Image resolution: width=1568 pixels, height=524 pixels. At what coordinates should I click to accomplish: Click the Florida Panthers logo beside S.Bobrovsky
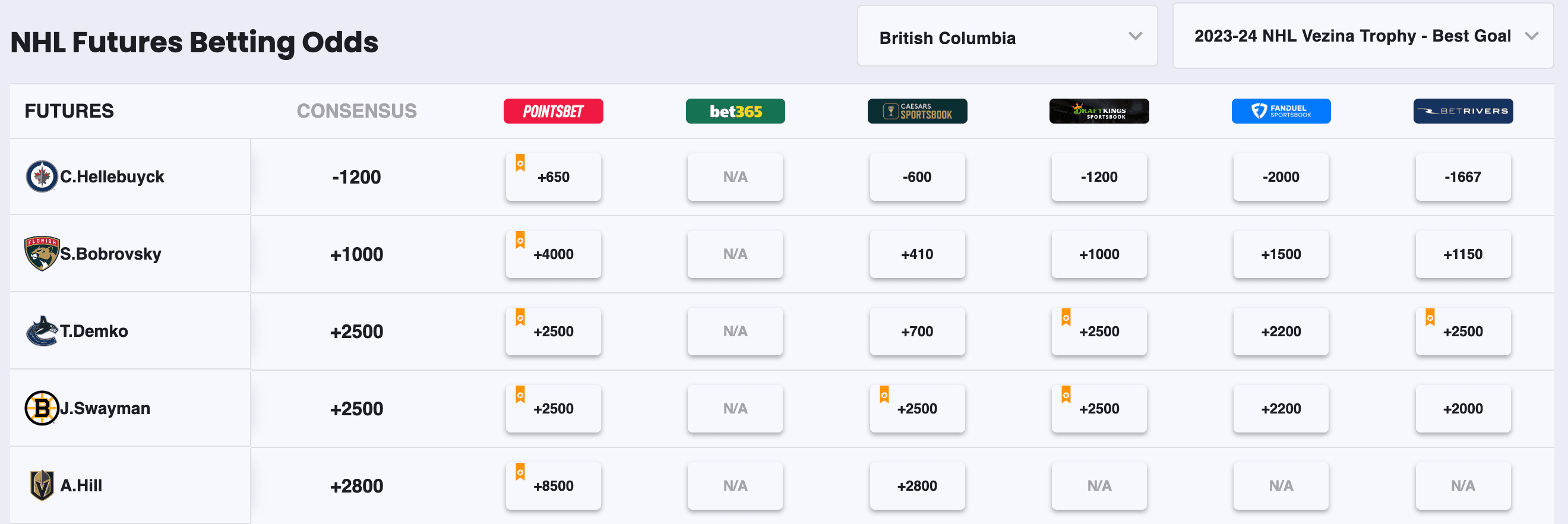coord(42,253)
